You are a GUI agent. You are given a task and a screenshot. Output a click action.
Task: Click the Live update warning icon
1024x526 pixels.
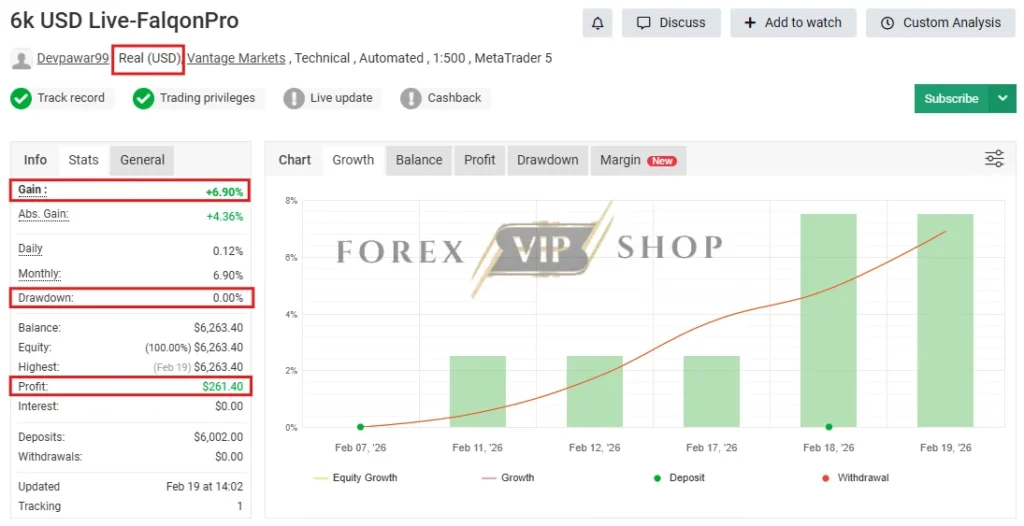(294, 99)
